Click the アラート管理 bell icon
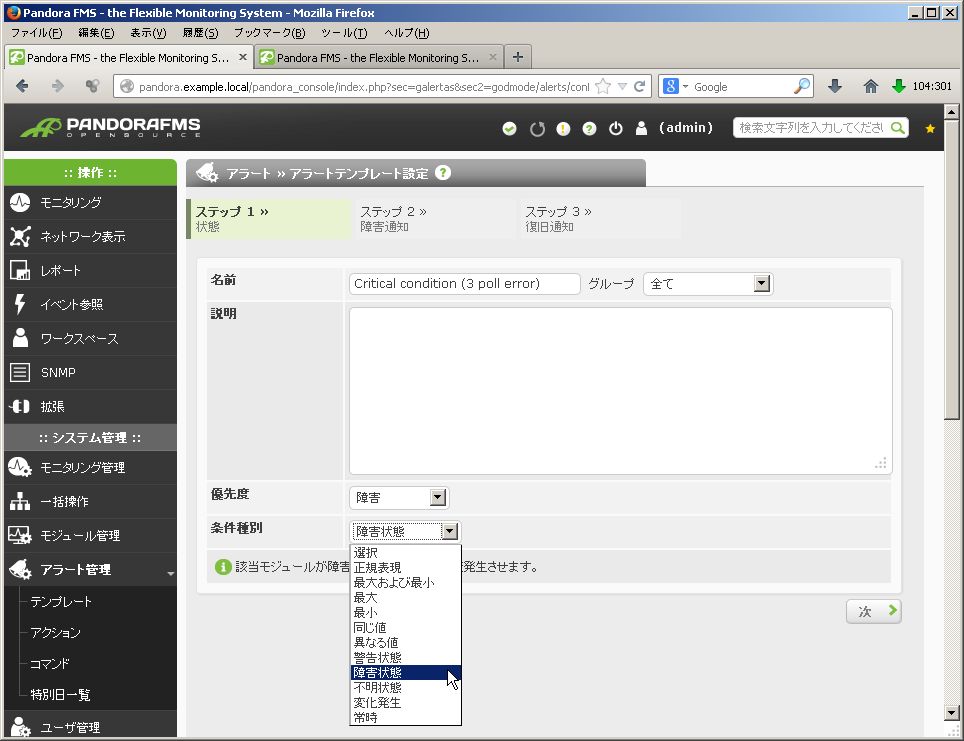 (20, 569)
